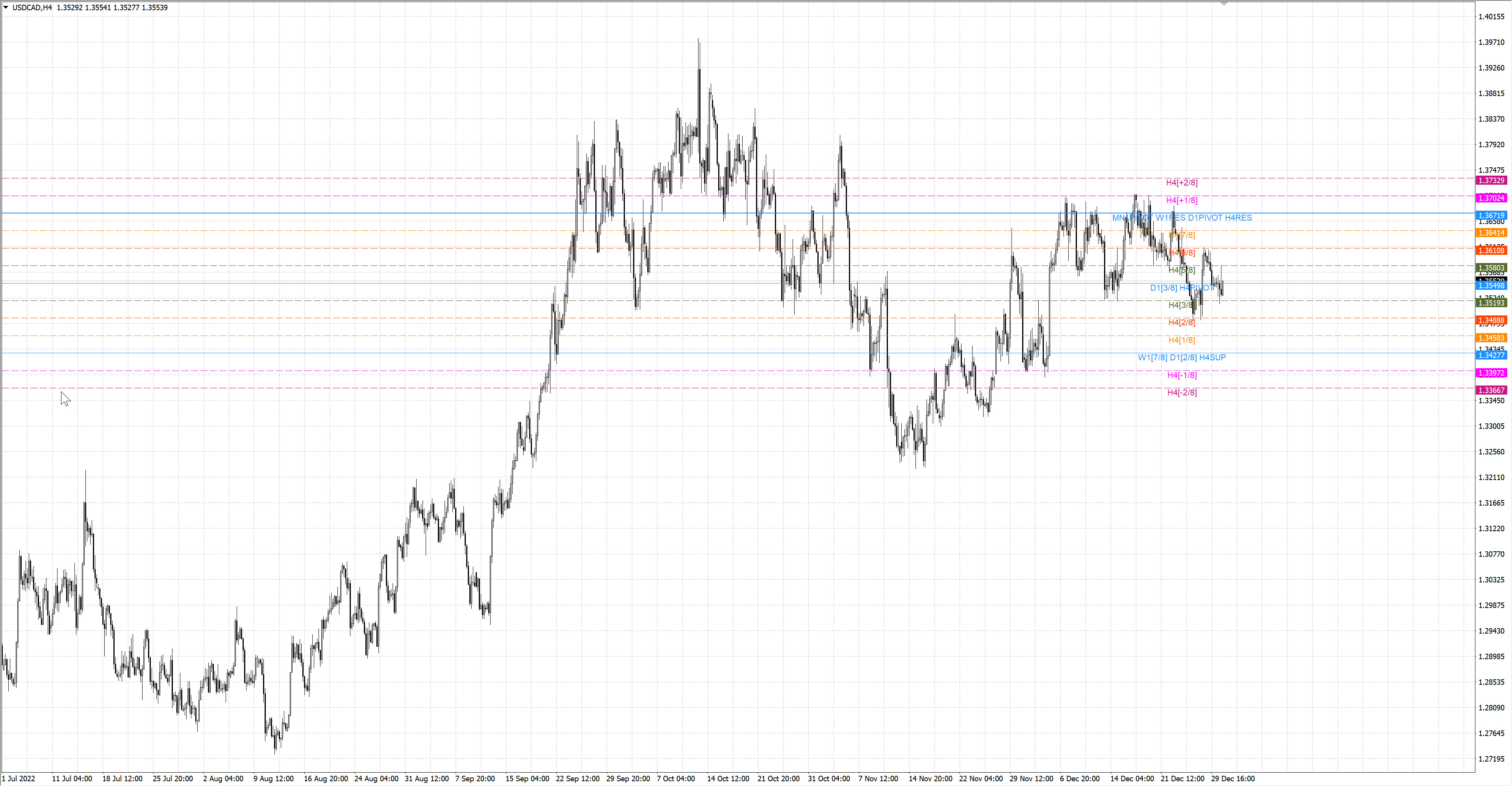Select the H4[5/8] level label
Viewport: 1512px width, 786px height.
point(1182,270)
